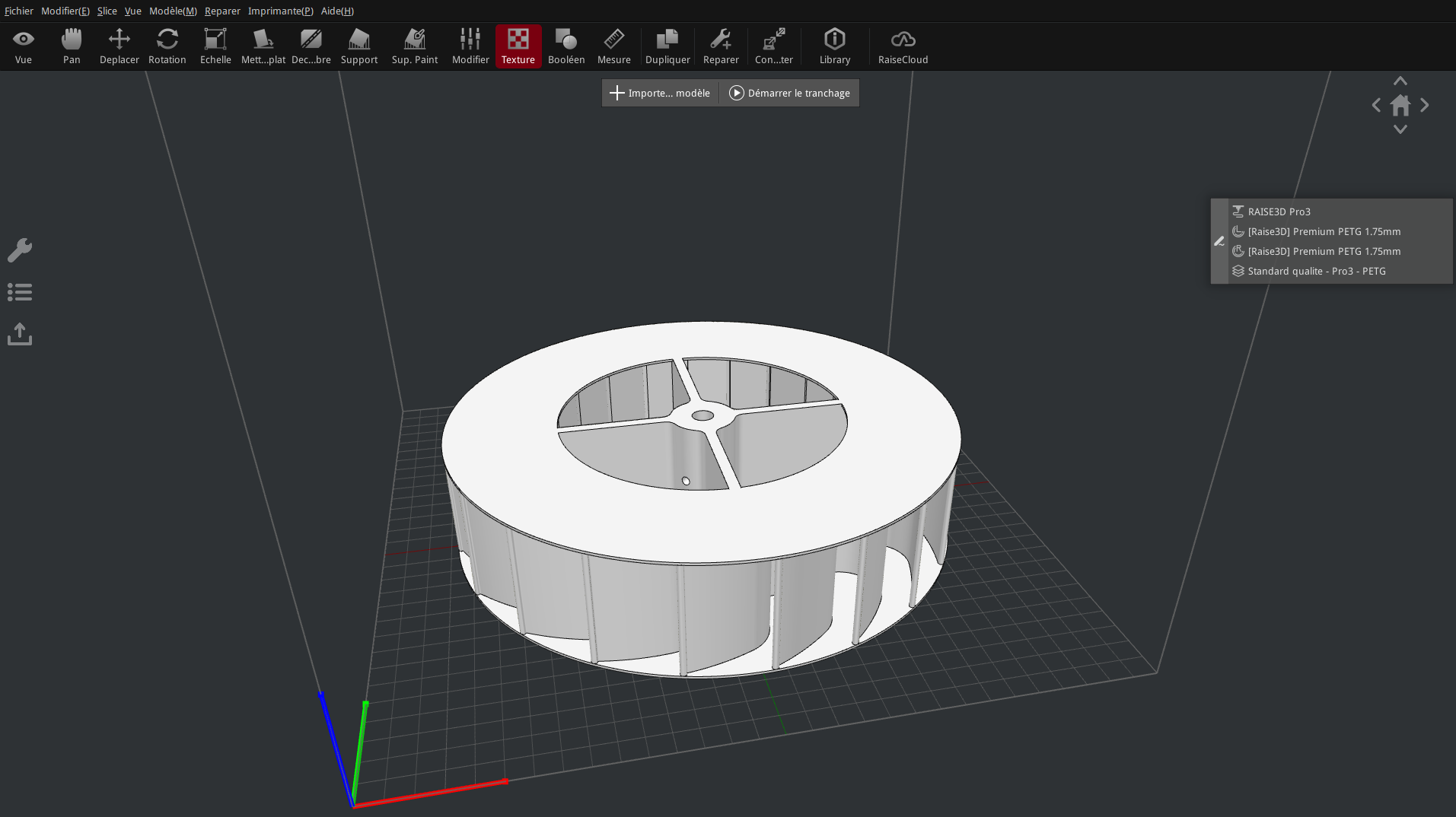Open the Dupliquer tool
Viewport: 1456px width, 817px height.
pyautogui.click(x=667, y=46)
